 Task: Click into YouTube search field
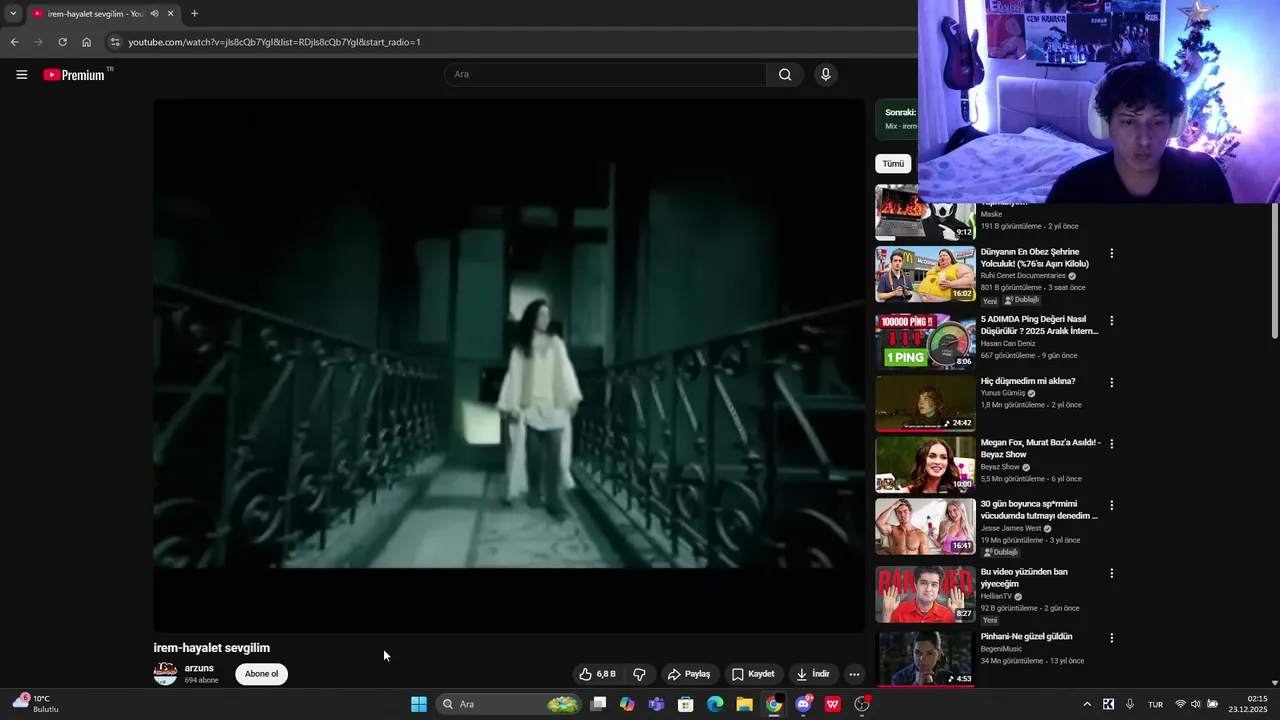(605, 74)
